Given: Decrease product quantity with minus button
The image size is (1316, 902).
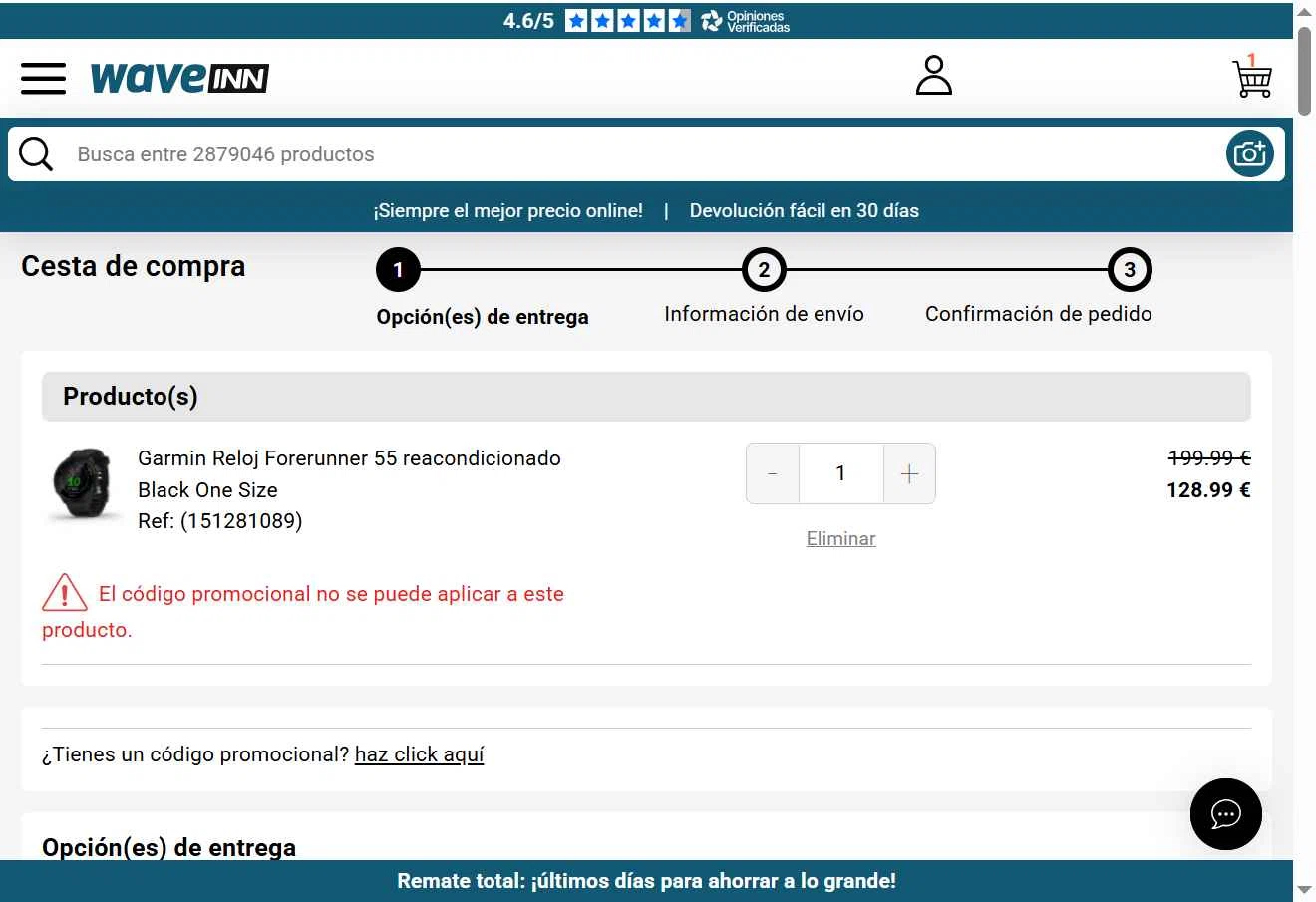Looking at the screenshot, I should click(773, 473).
